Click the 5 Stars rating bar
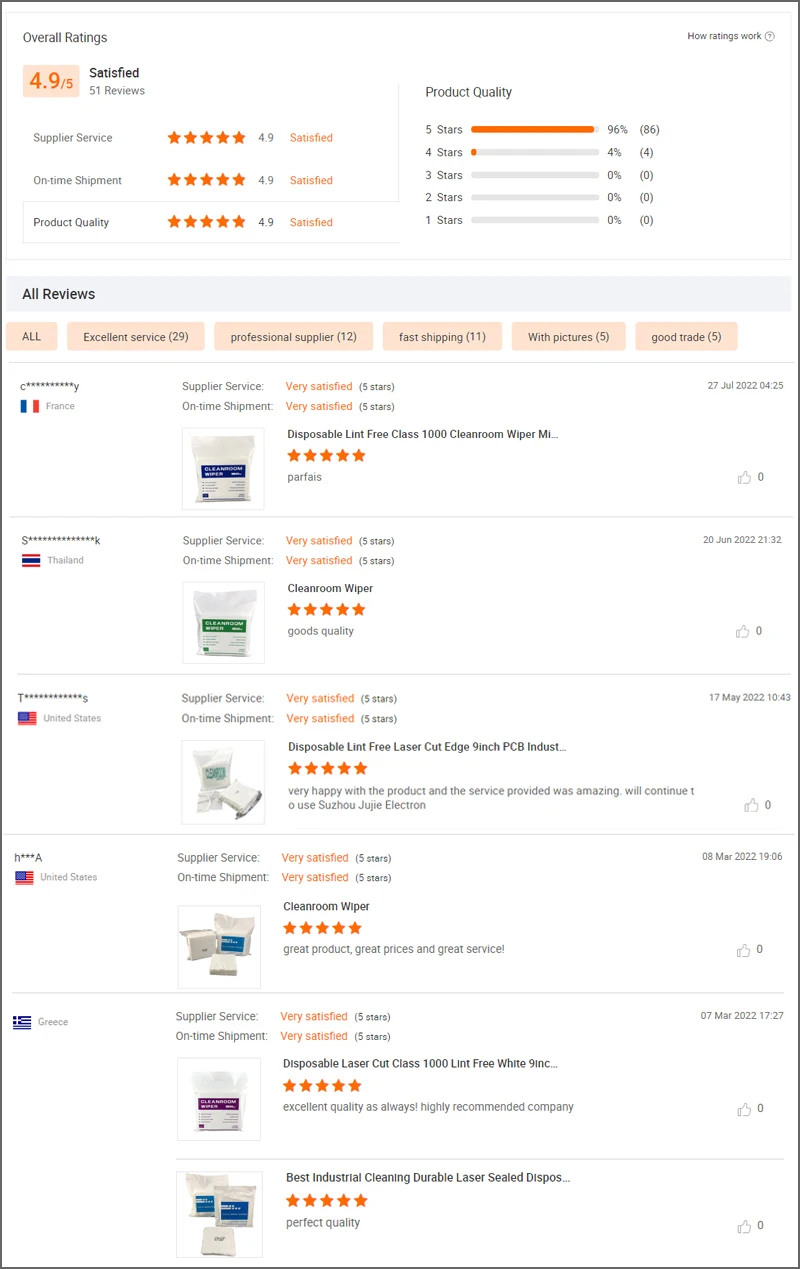800x1269 pixels. [x=534, y=129]
